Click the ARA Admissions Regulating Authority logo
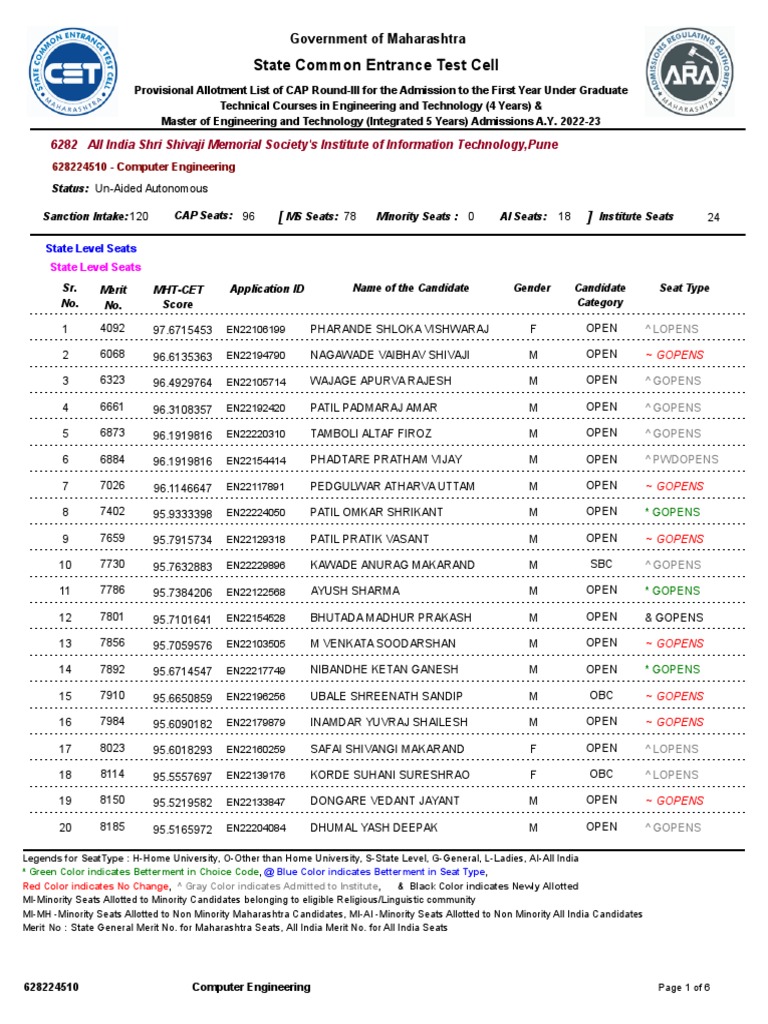Viewport: 768px width, 1024px height. (x=689, y=71)
